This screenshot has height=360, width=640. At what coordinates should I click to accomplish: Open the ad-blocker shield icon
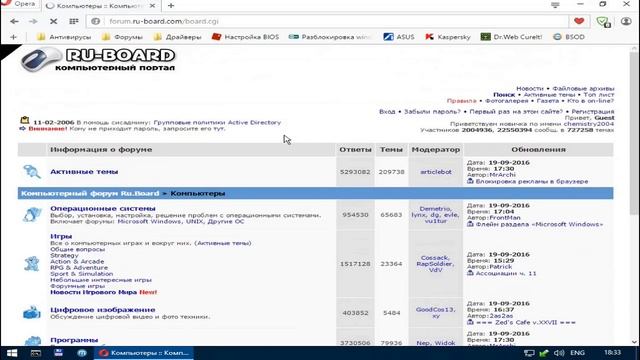(603, 22)
